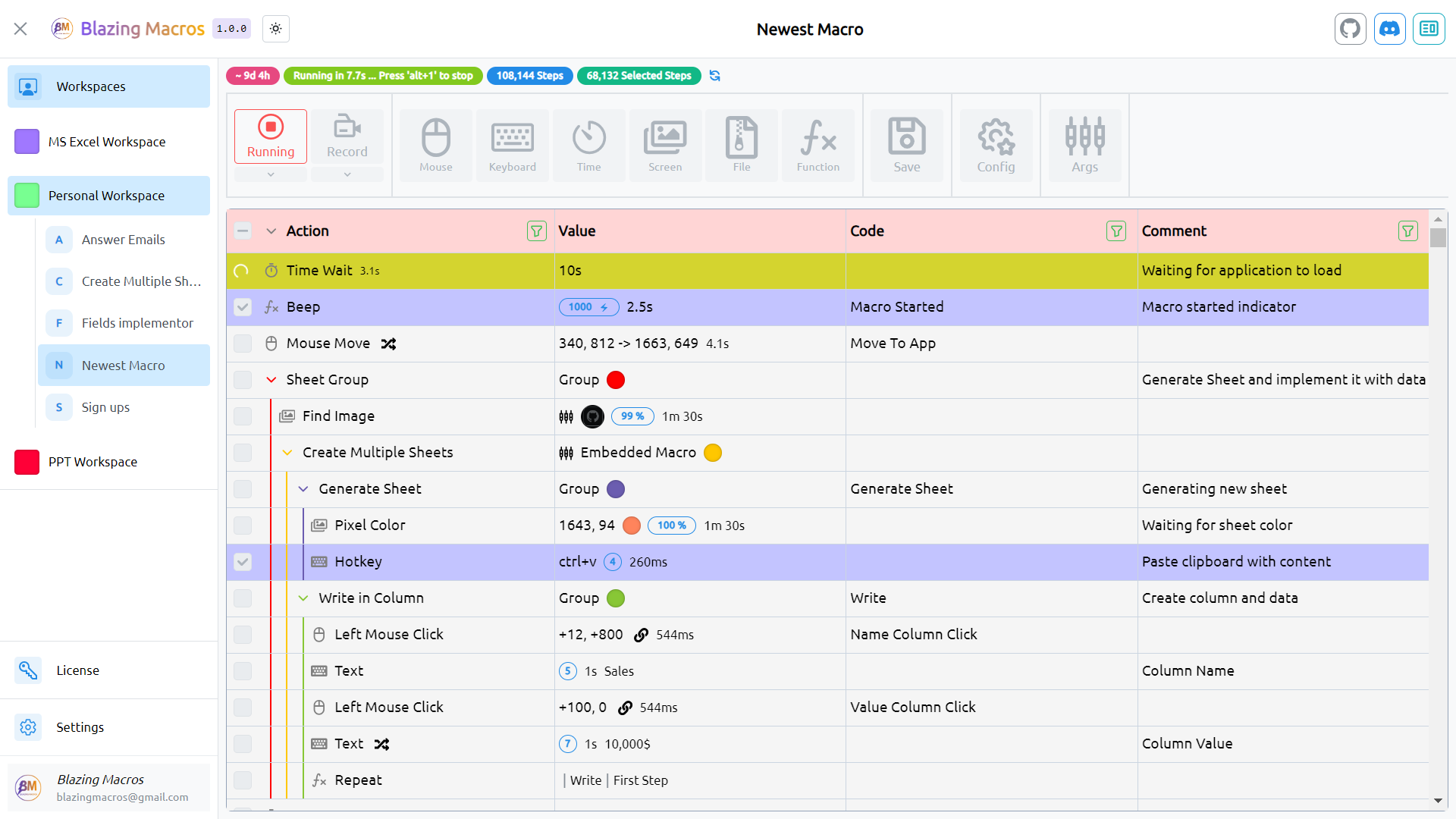Open the Blazing Macros account profile
The height and width of the screenshot is (819, 1456).
[x=108, y=788]
